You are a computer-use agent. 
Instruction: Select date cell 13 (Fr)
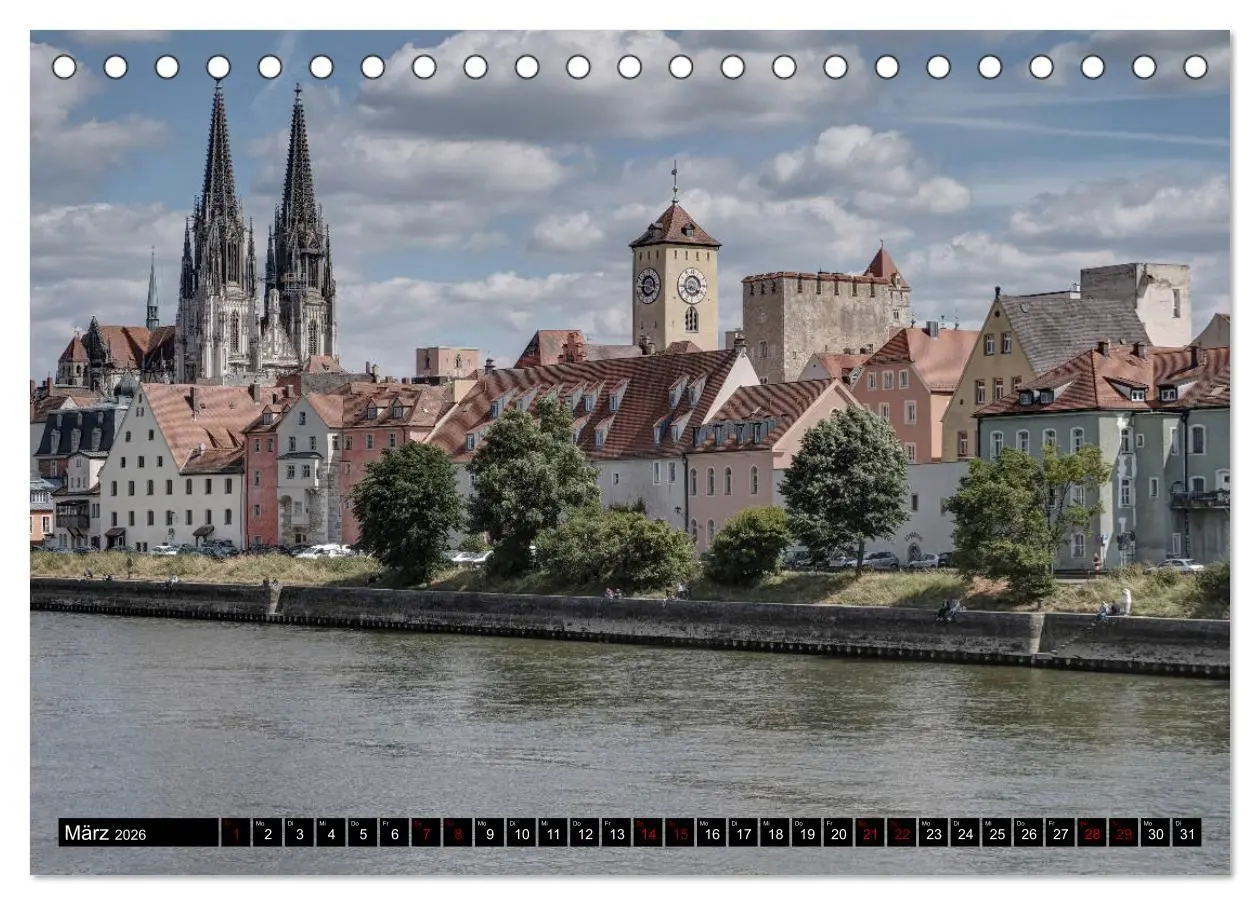coord(616,833)
